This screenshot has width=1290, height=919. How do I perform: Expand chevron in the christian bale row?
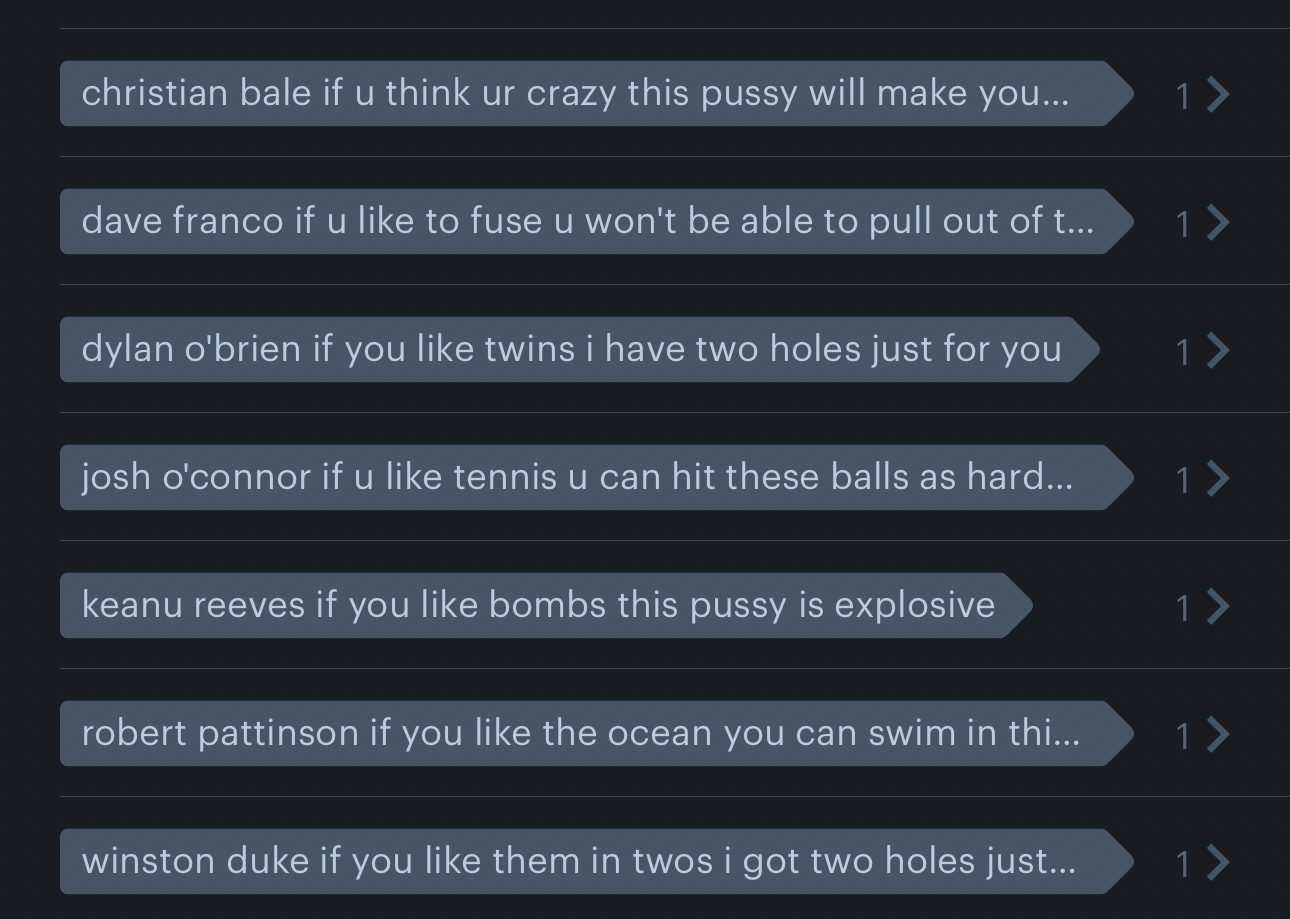click(1218, 95)
